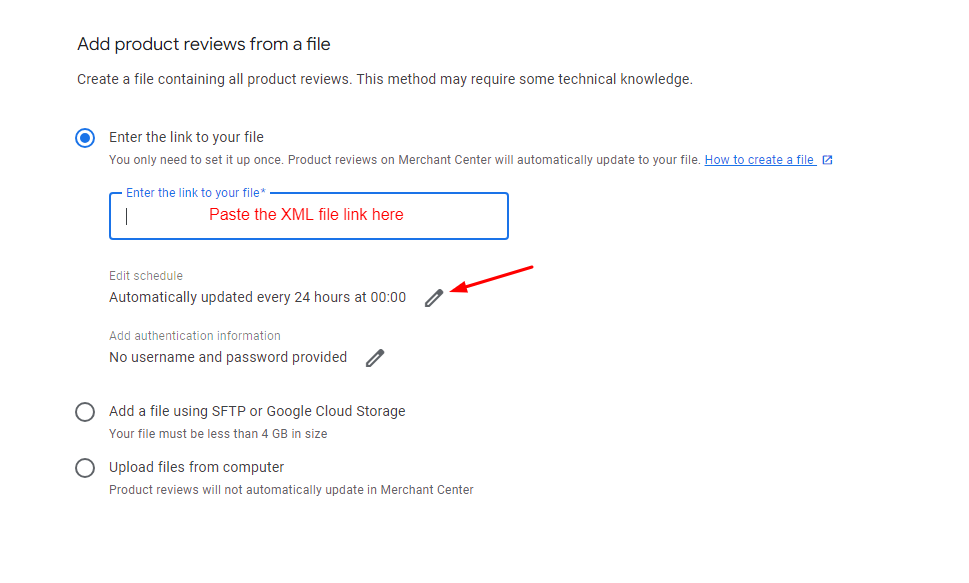Focus the file link input field

tap(309, 216)
